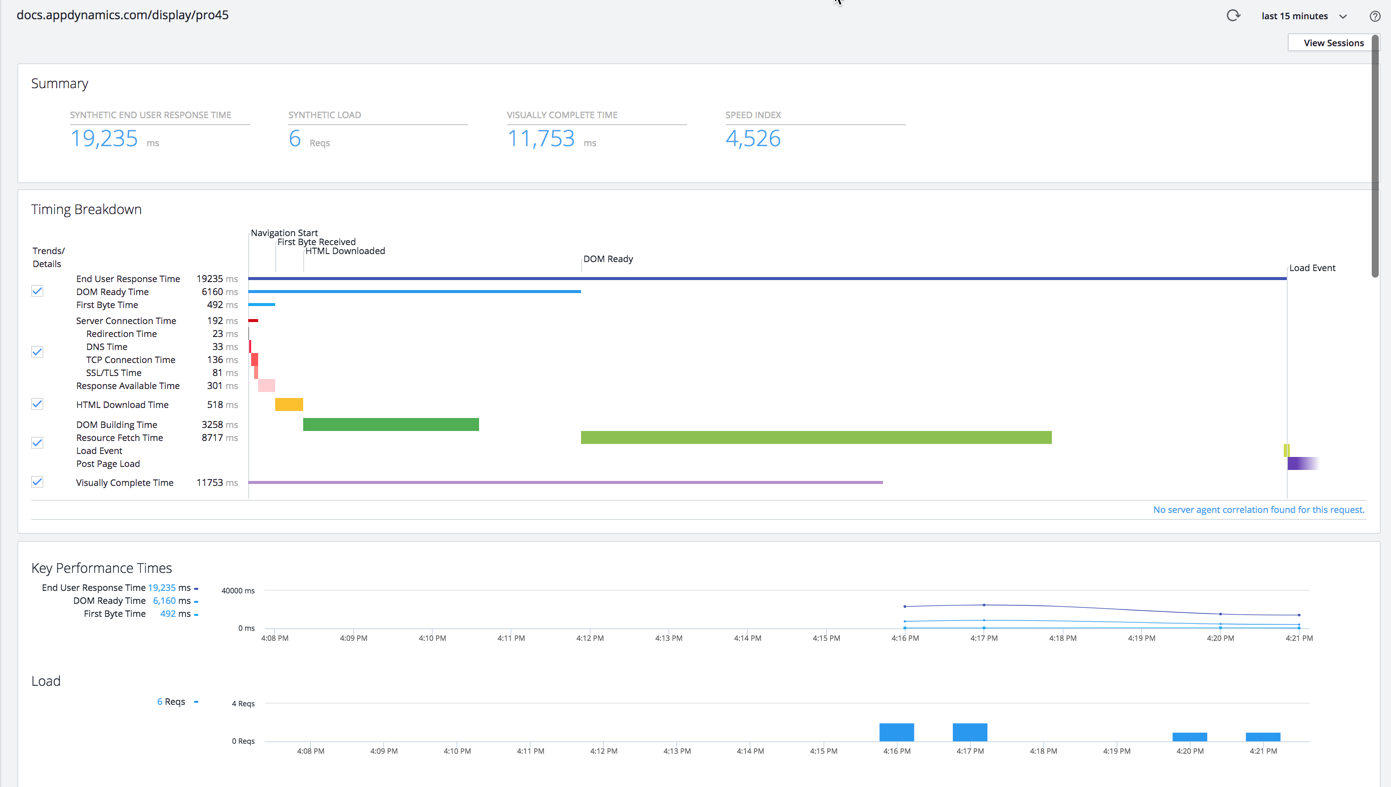Screen dimensions: 1391x787
Task: Click the 492 ms First Byte Time value
Action: click(168, 614)
